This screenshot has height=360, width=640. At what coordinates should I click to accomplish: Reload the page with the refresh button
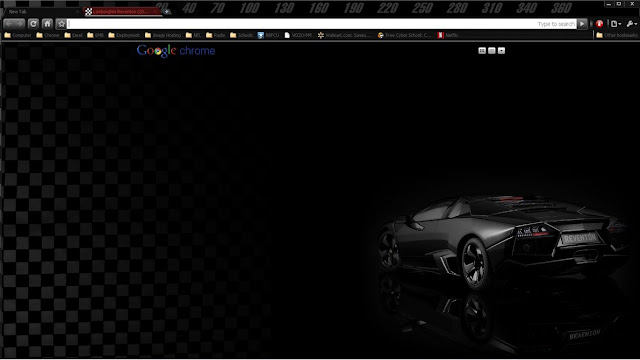click(x=33, y=24)
